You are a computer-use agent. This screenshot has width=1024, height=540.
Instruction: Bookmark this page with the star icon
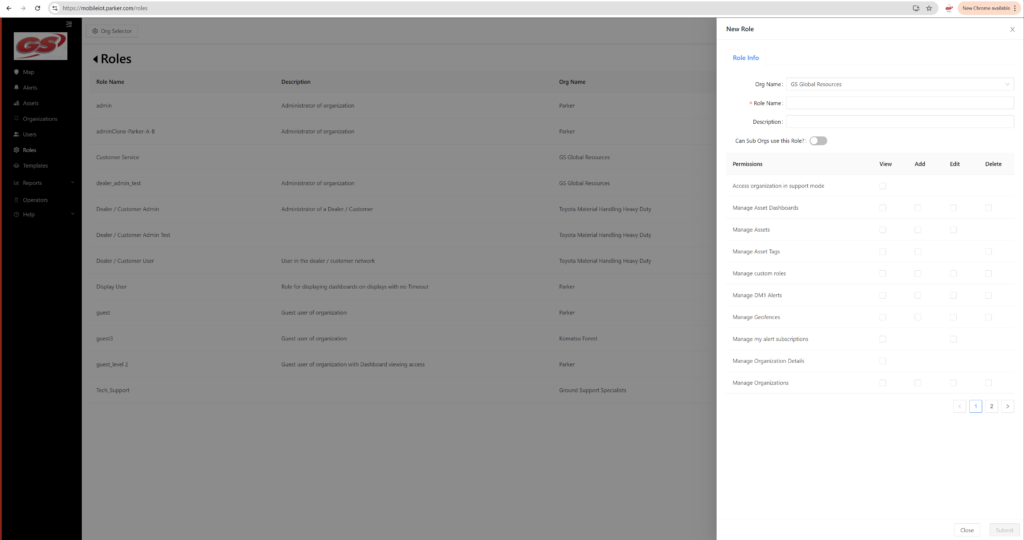[929, 8]
